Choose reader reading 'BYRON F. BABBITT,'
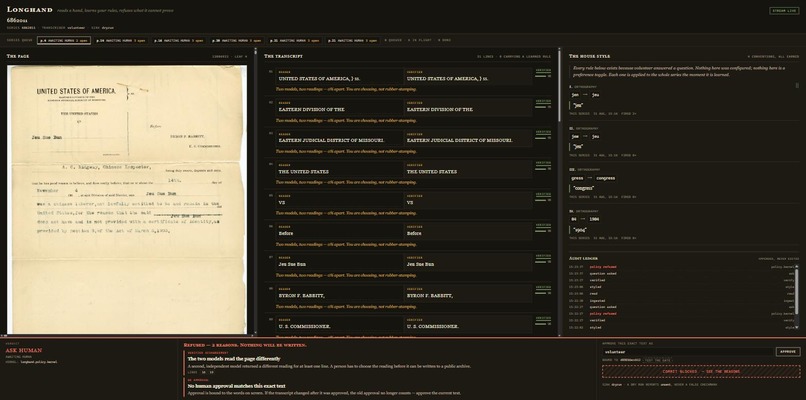 [339, 293]
